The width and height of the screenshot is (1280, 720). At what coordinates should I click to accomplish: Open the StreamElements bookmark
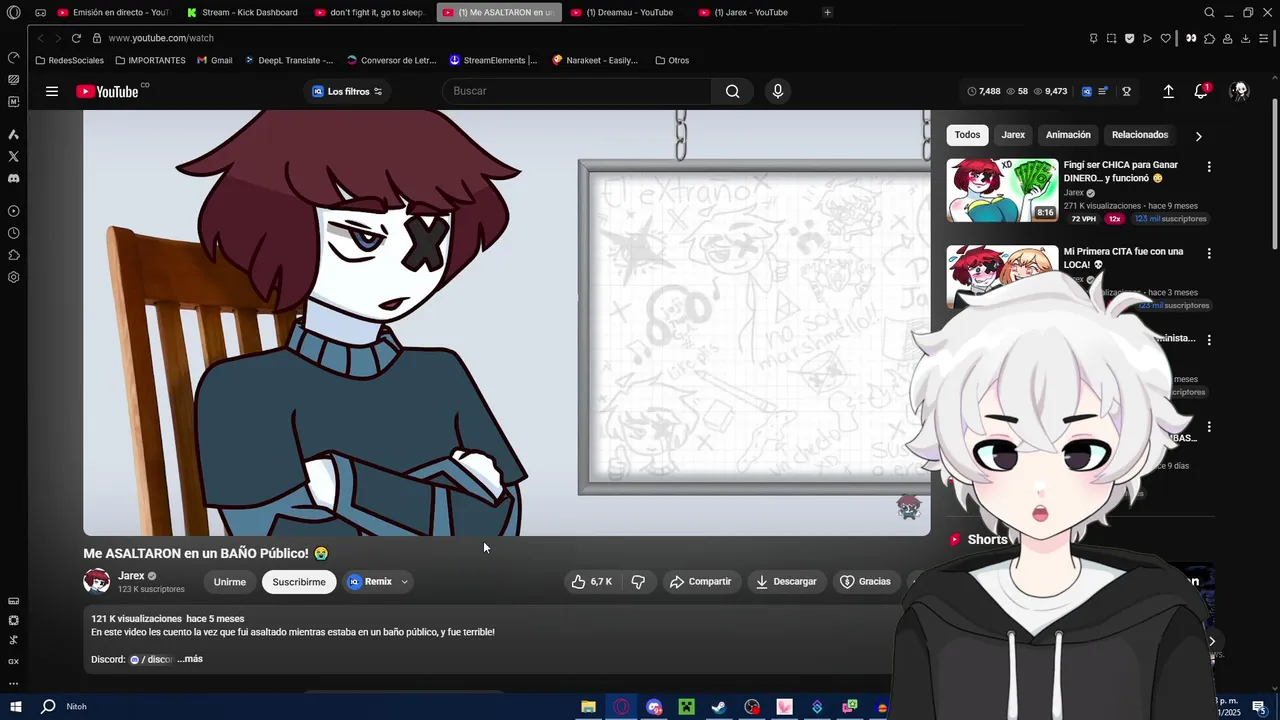point(492,60)
